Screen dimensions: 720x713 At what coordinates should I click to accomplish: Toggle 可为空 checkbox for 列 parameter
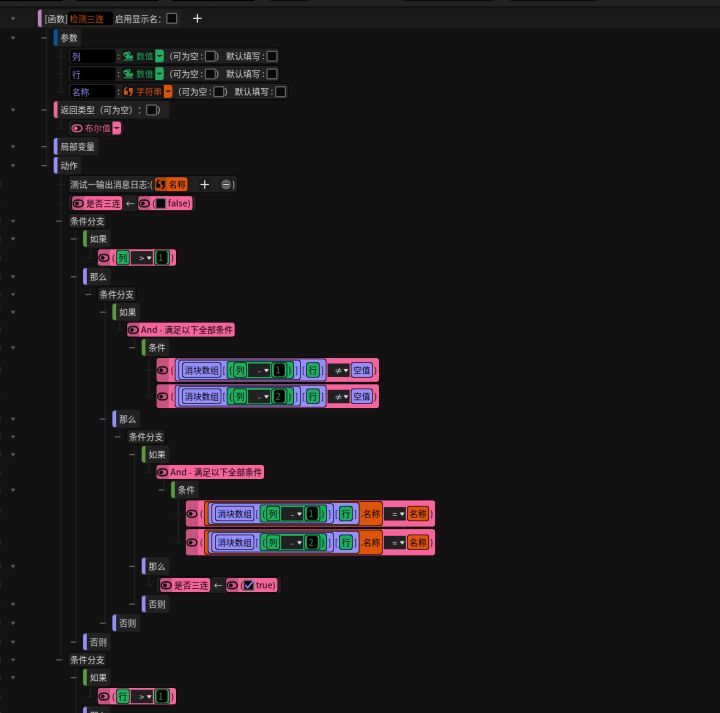point(210,56)
